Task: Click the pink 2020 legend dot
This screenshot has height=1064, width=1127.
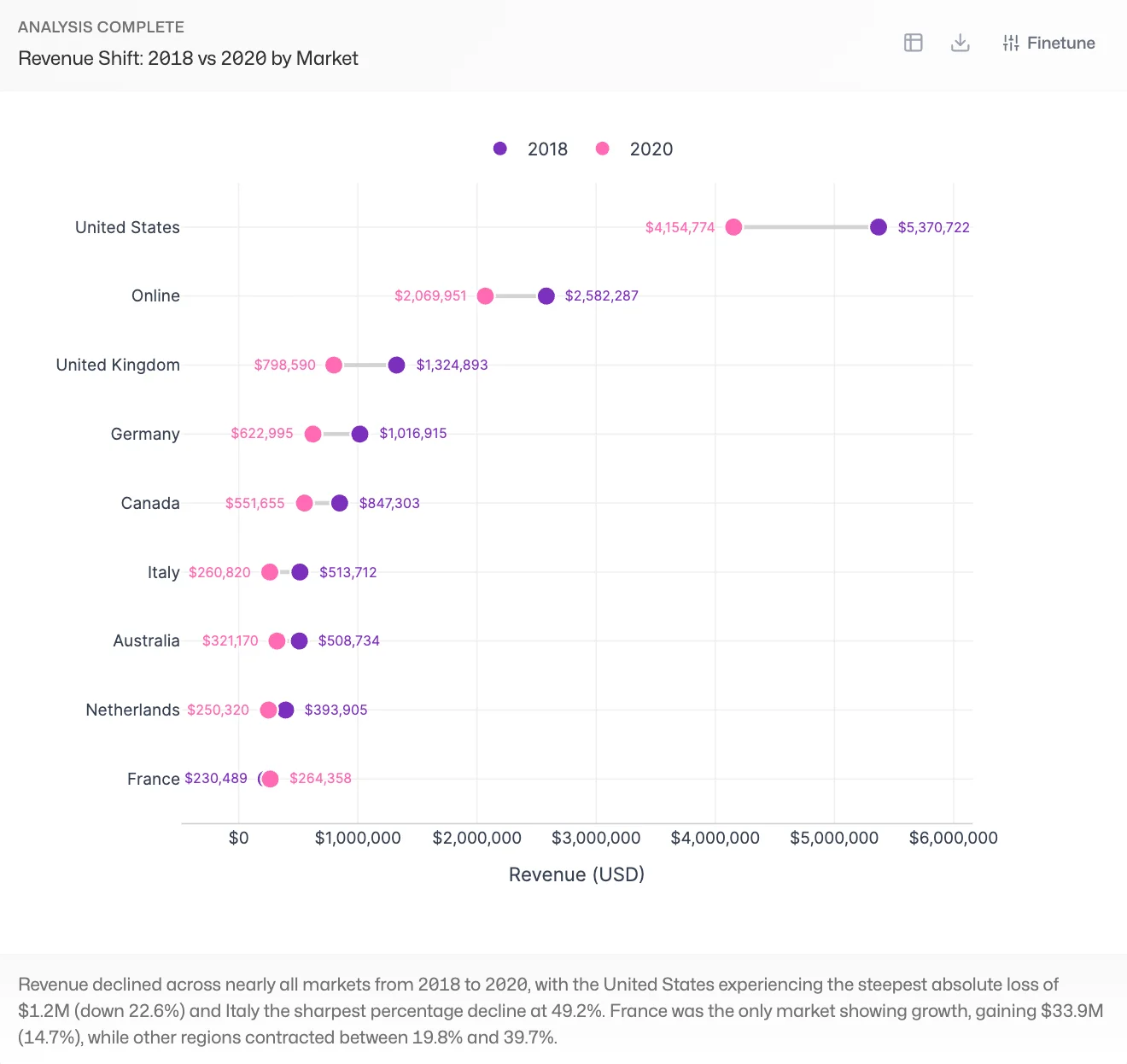Action: tap(603, 149)
